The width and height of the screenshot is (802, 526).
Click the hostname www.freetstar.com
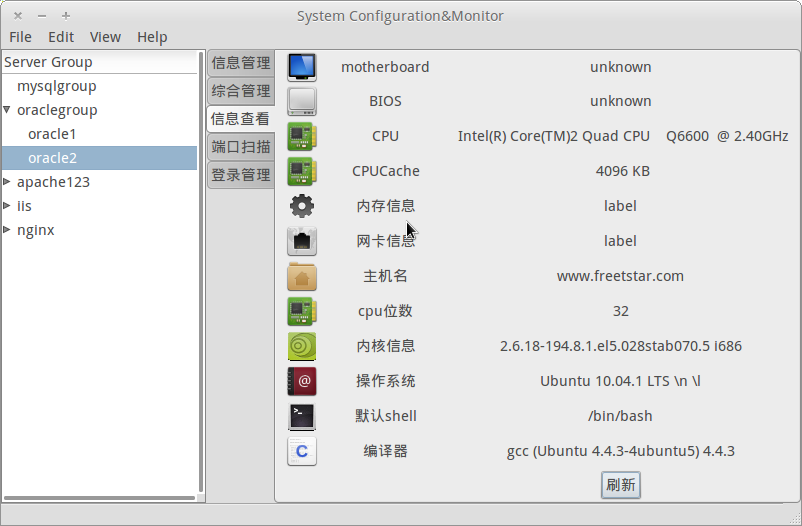coord(620,276)
